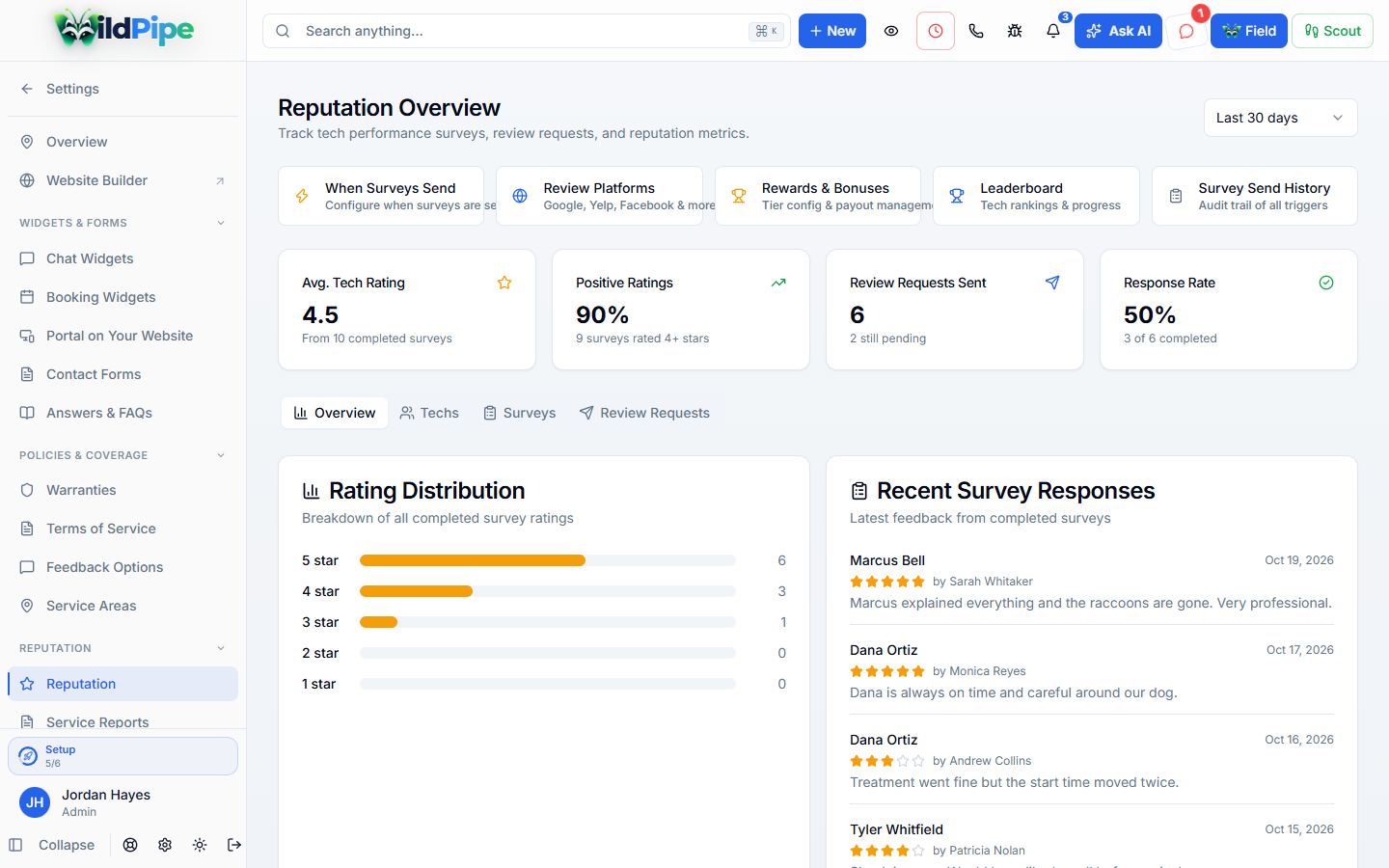Screen dimensions: 1389x868
Task: Click the Field button
Action: 1249,31
